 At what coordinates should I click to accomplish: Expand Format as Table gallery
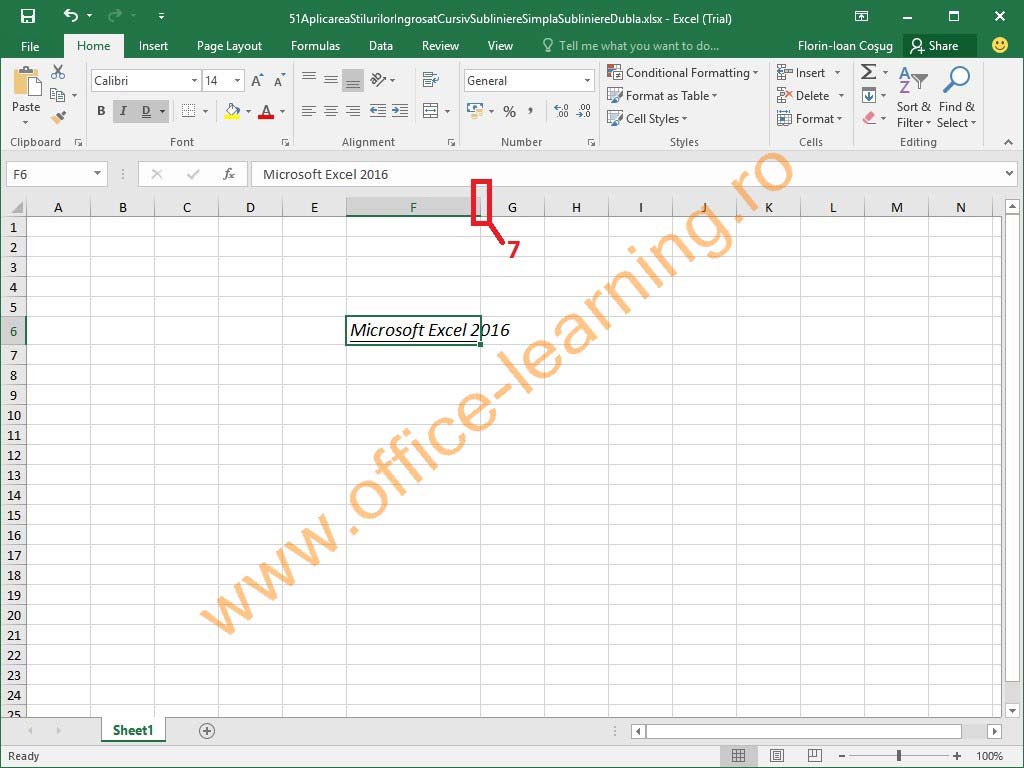[662, 95]
